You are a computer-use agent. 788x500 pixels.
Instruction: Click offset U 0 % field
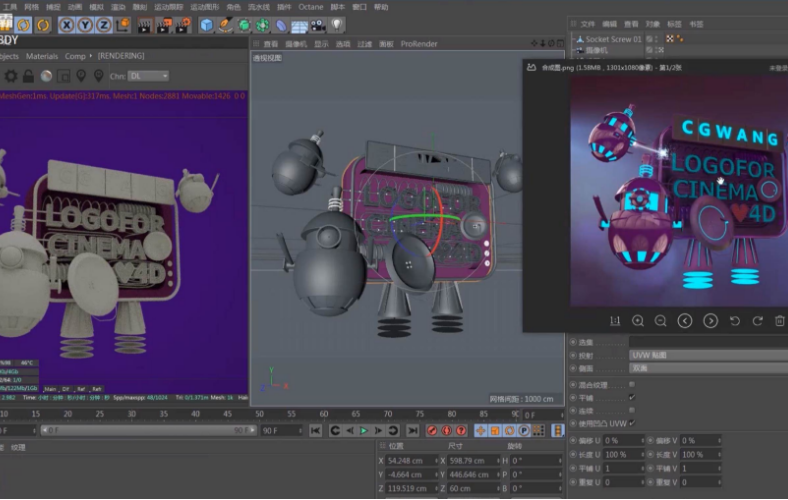point(623,441)
